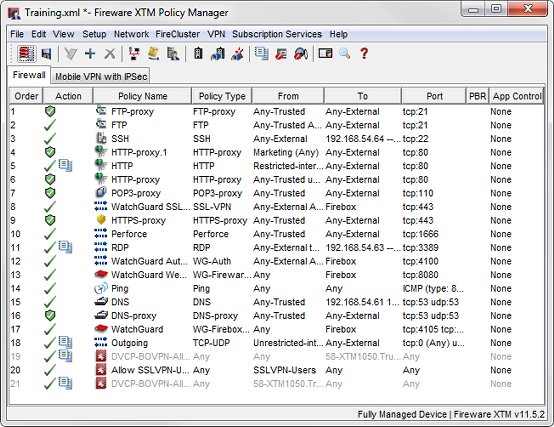Switch to the Firewall tab
The height and width of the screenshot is (427, 554).
pyautogui.click(x=29, y=75)
